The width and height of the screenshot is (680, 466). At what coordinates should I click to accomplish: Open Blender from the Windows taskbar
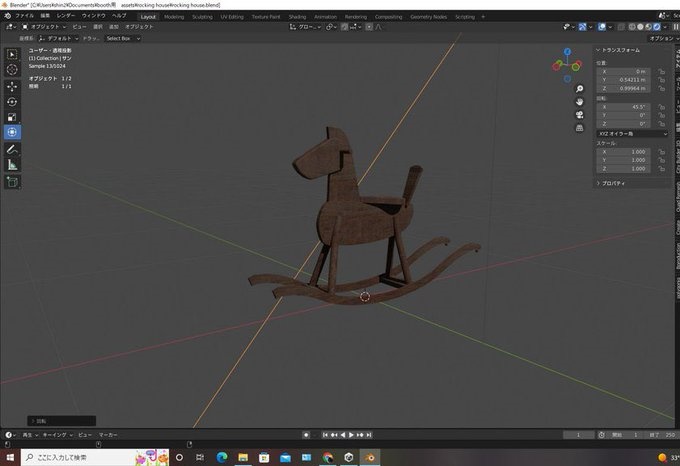click(369, 457)
